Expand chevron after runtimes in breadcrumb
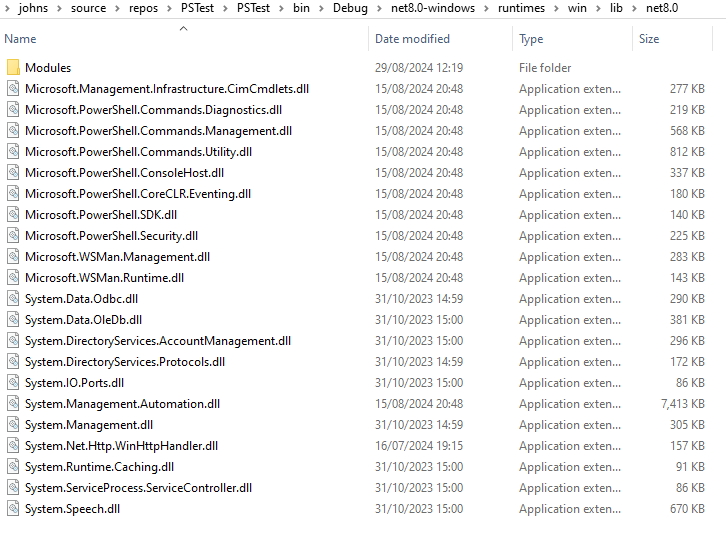Viewport: 726px width, 545px height. pos(557,8)
